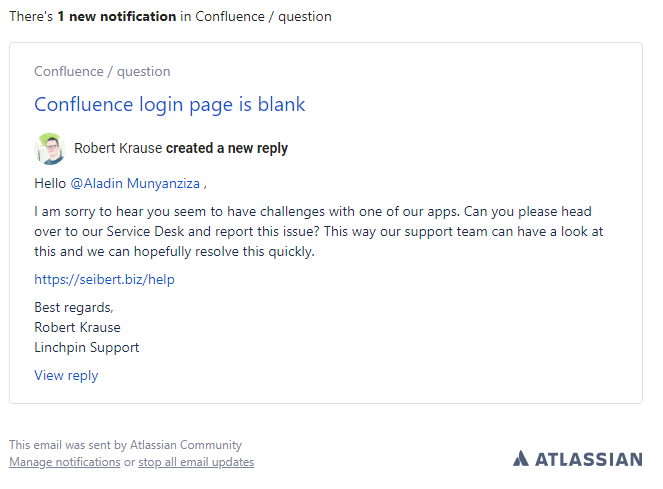Image resolution: width=663 pixels, height=489 pixels.
Task: Click author name next to the avatar
Action: click(x=118, y=148)
